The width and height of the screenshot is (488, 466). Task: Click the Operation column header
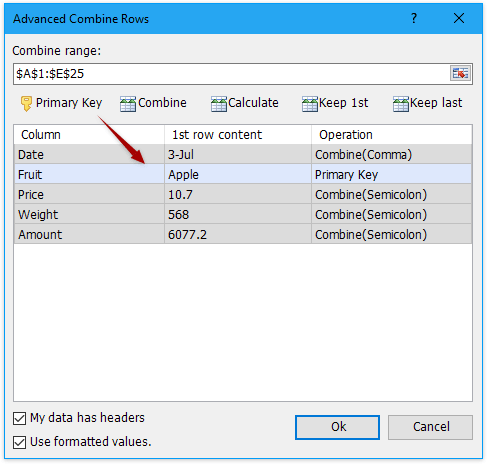[x=392, y=135]
